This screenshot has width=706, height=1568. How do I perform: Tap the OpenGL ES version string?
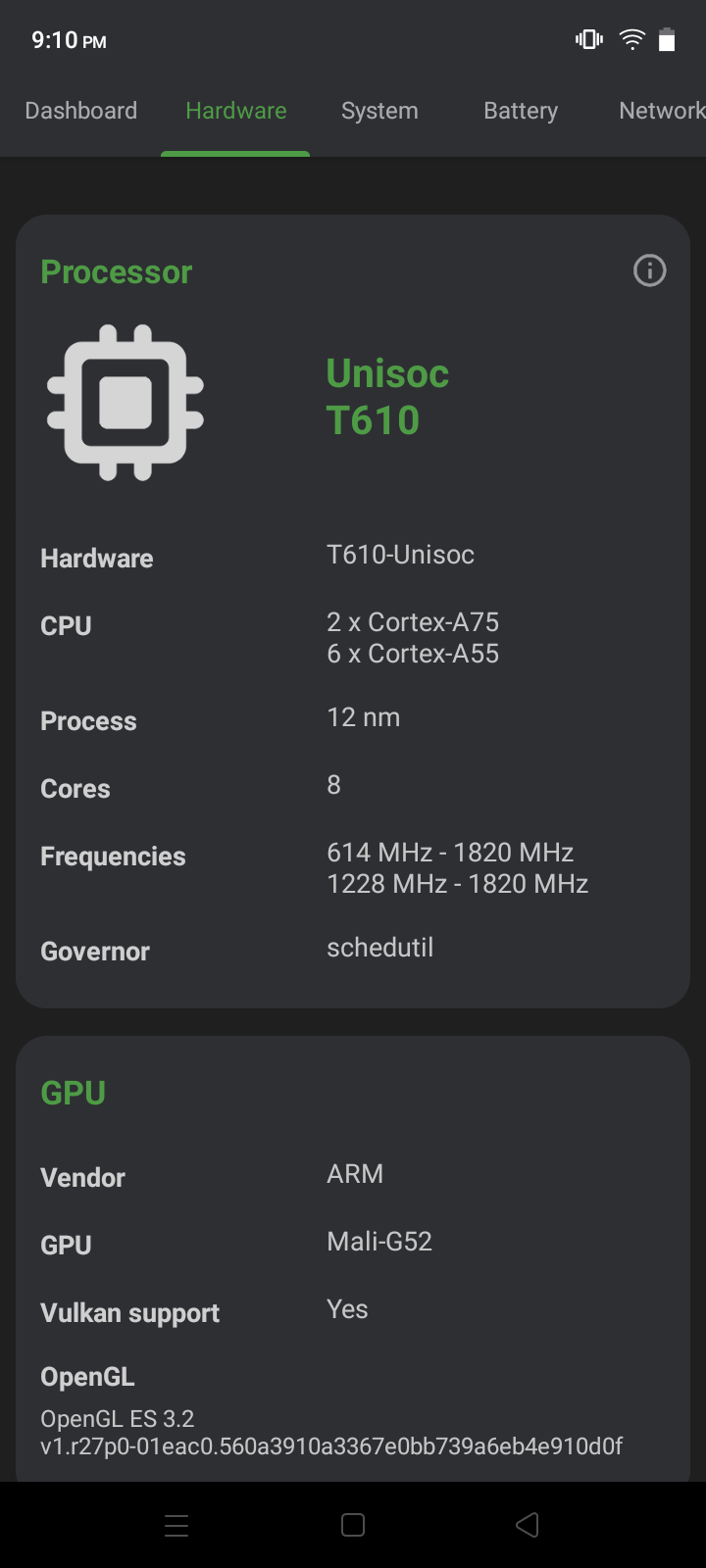[x=330, y=1431]
